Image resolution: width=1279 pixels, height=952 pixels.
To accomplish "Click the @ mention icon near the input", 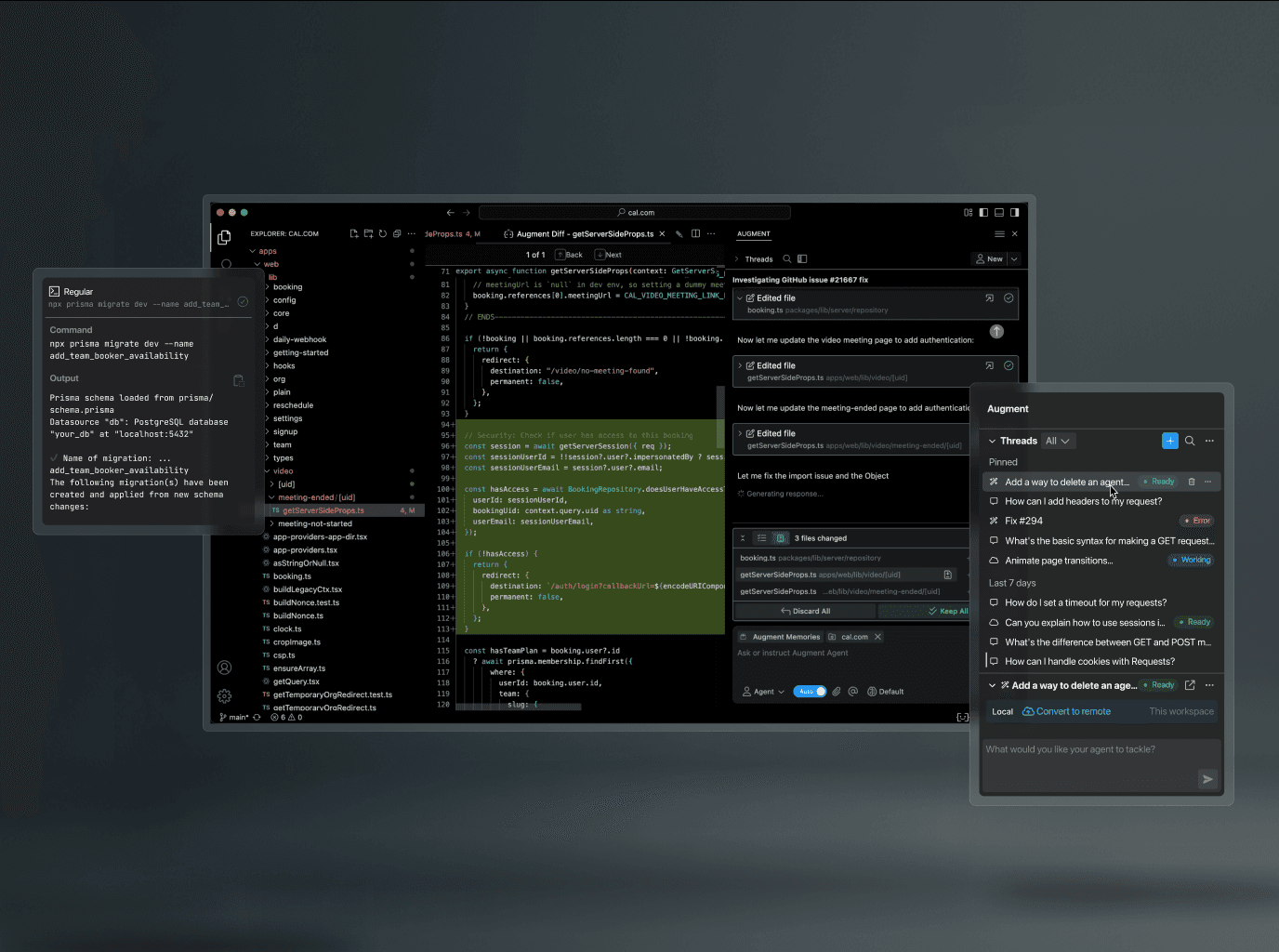I will click(x=853, y=691).
